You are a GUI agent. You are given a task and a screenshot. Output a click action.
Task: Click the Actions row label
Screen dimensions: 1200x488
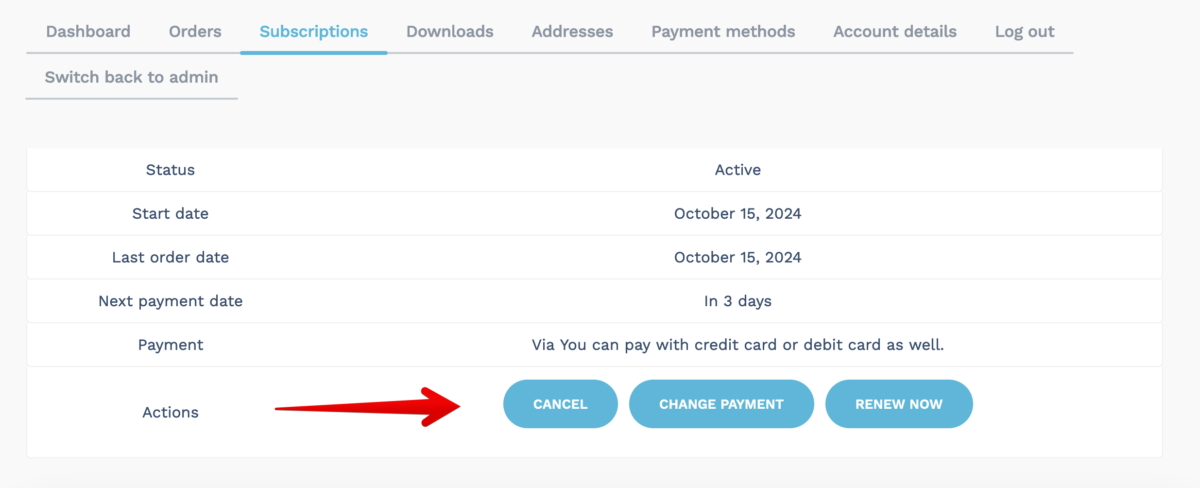(x=170, y=412)
